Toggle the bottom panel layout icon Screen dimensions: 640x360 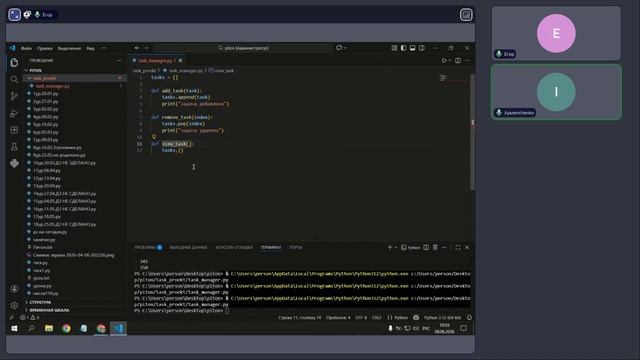413,48
